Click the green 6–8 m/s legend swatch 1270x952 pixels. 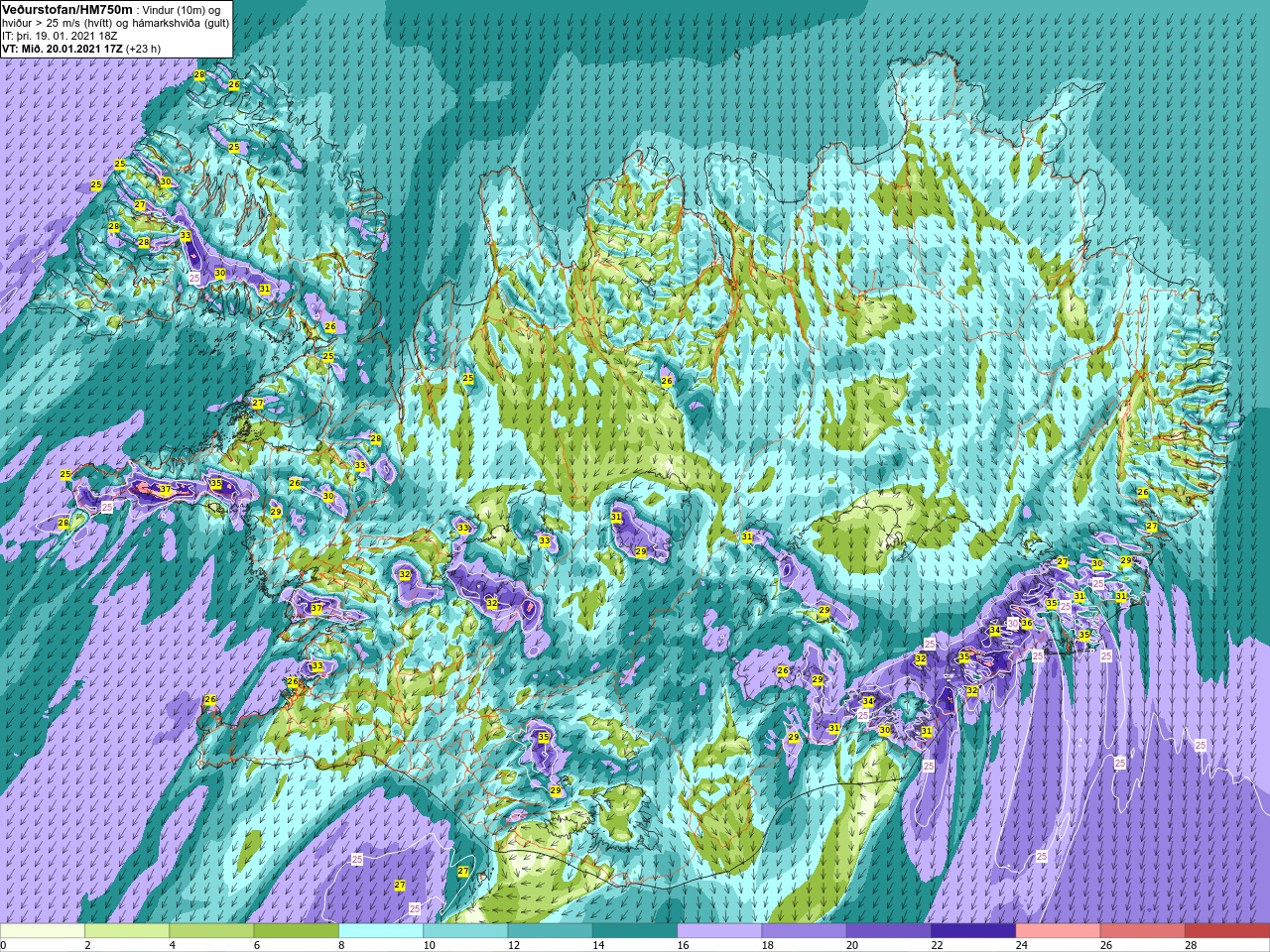pos(296,931)
